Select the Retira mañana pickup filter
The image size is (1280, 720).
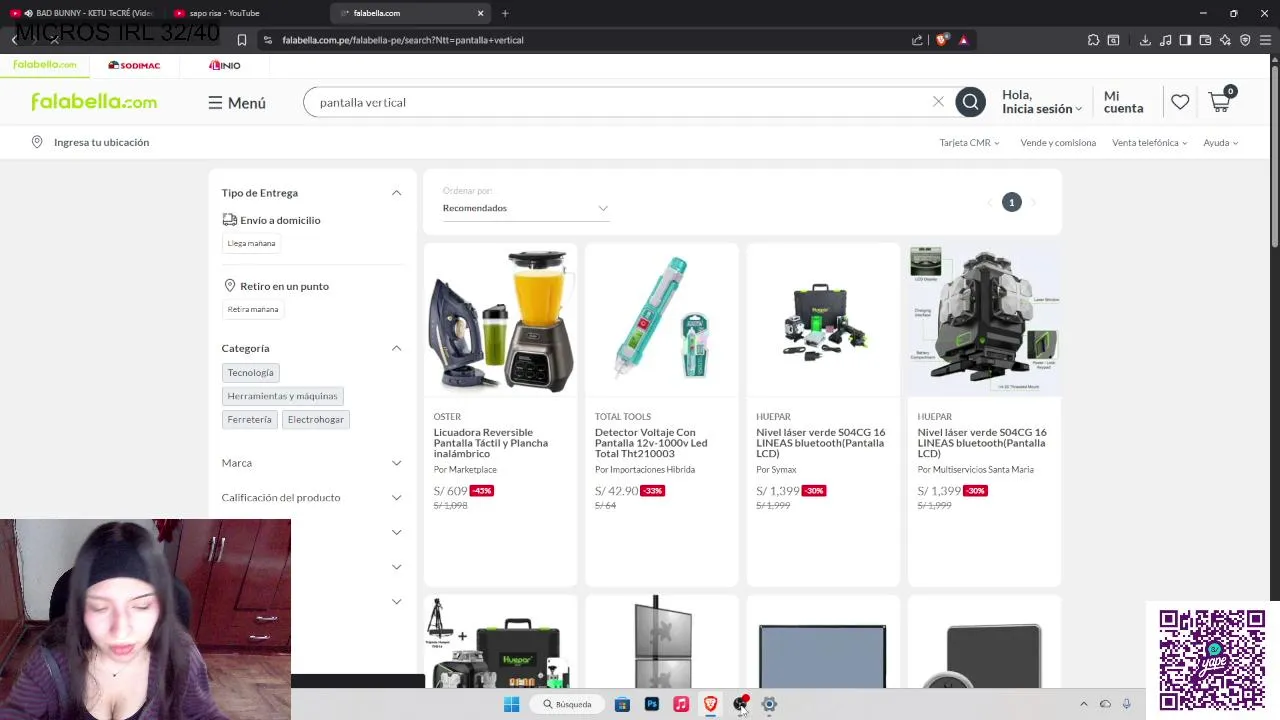coord(253,309)
